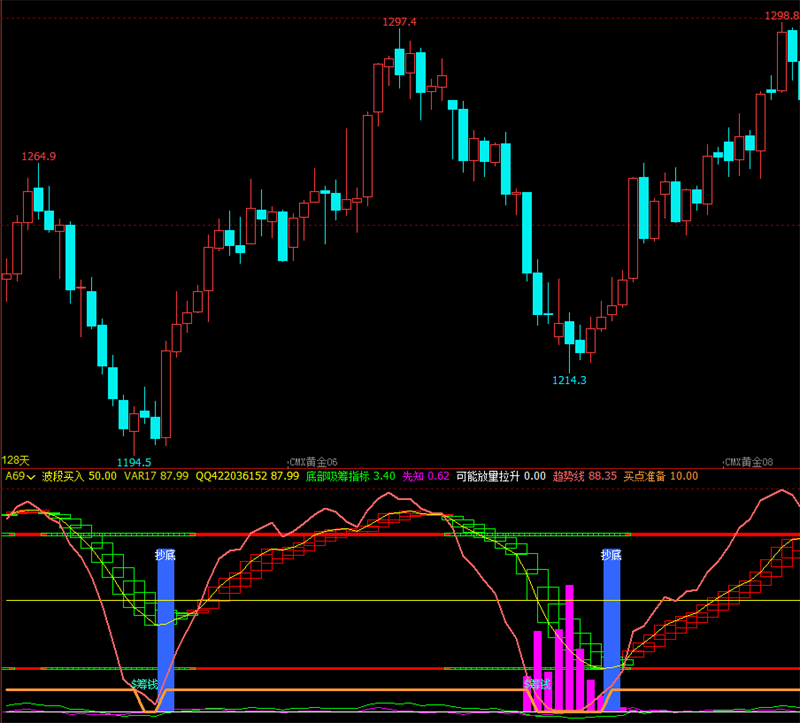This screenshot has width=800, height=723.
Task: Click the 1214.3 low price label
Action: pyautogui.click(x=569, y=380)
